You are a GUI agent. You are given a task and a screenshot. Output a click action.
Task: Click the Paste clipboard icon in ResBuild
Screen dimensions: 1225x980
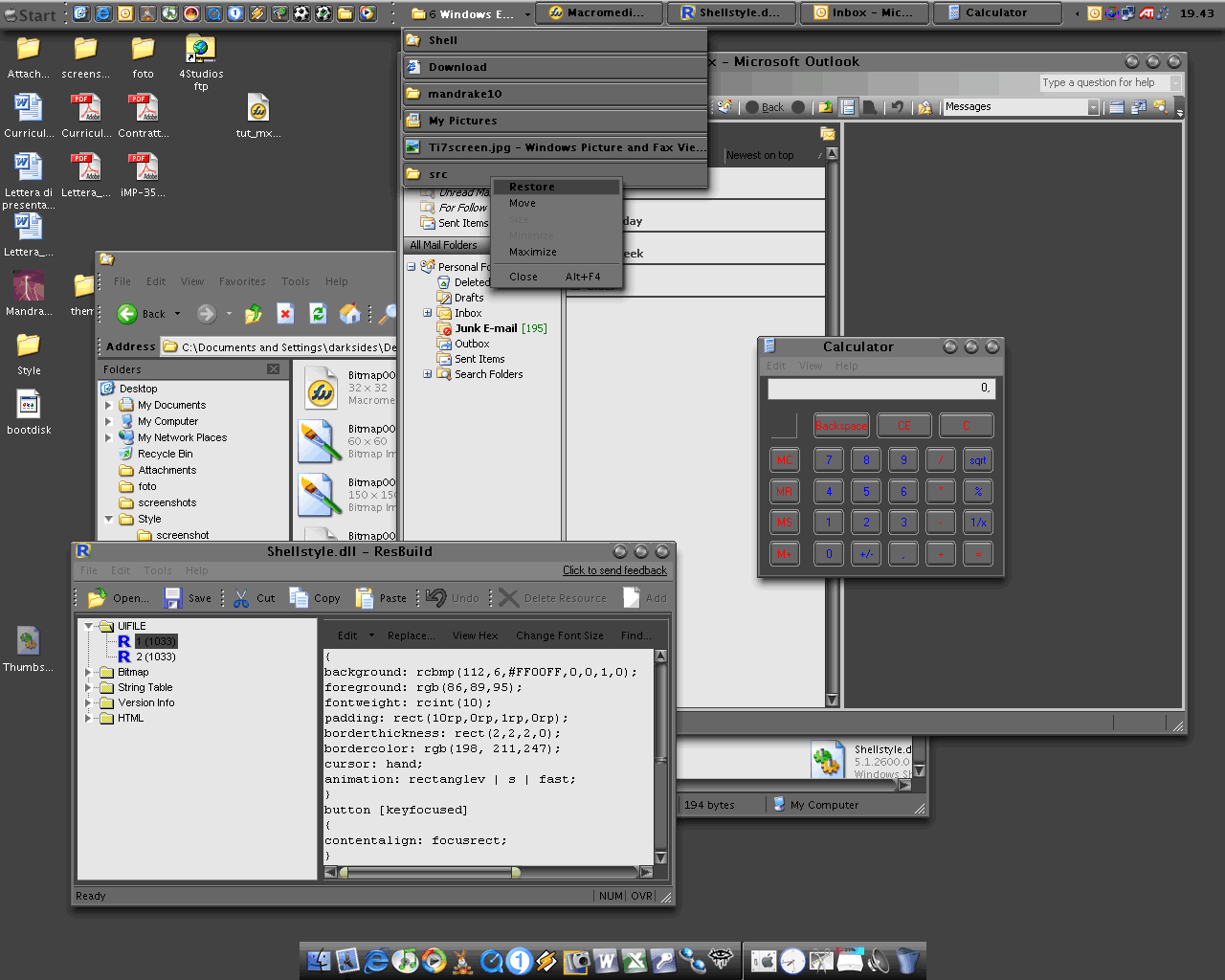pos(365,598)
